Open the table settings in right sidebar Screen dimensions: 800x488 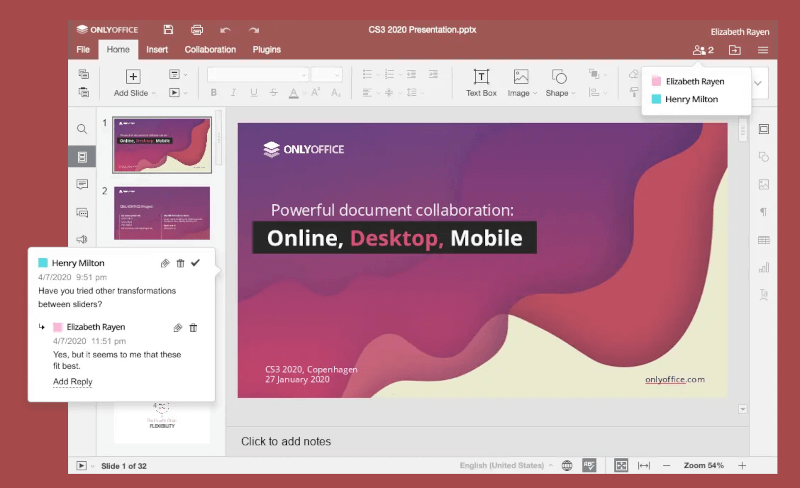coord(764,240)
